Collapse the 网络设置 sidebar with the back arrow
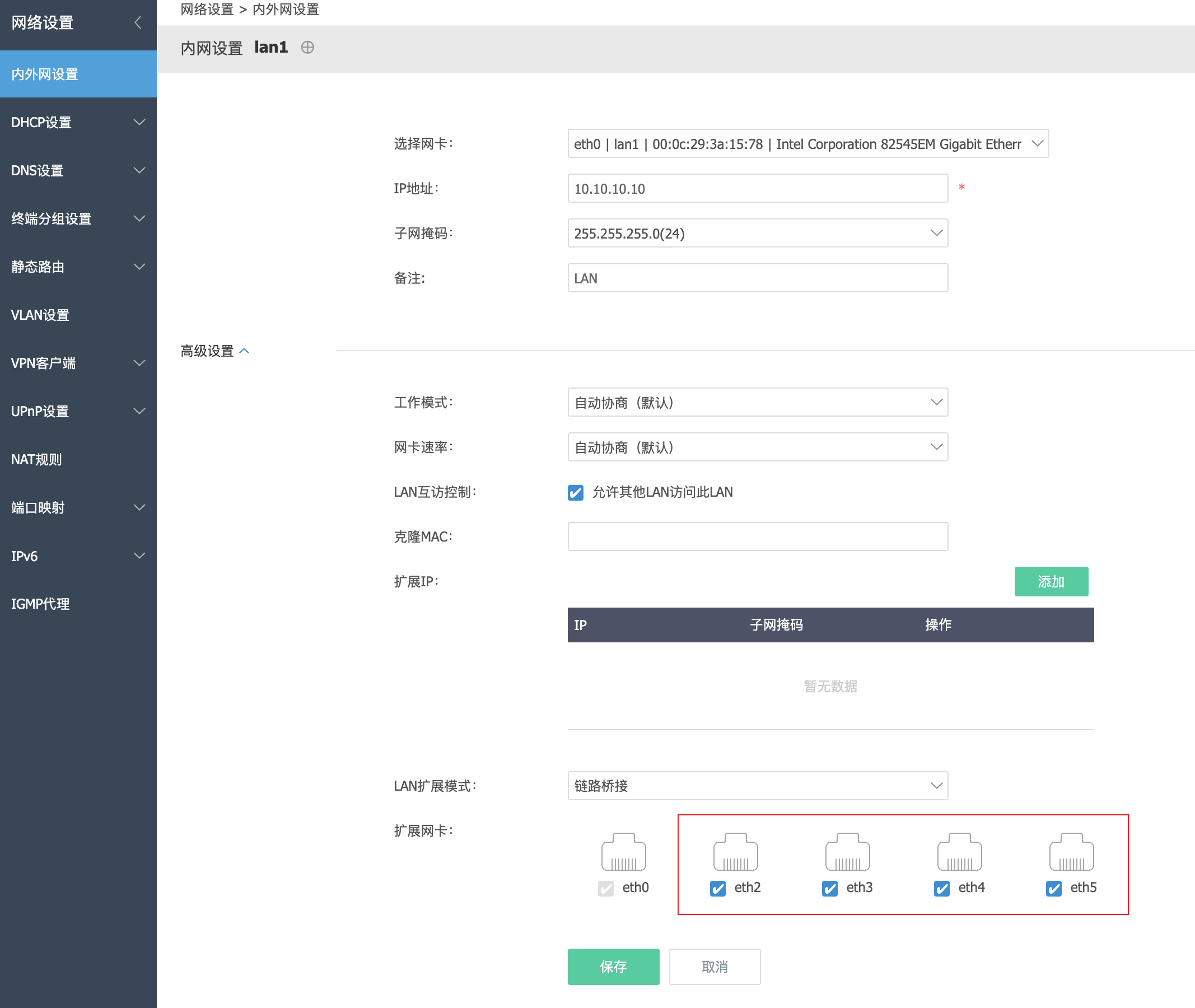 pos(138,23)
